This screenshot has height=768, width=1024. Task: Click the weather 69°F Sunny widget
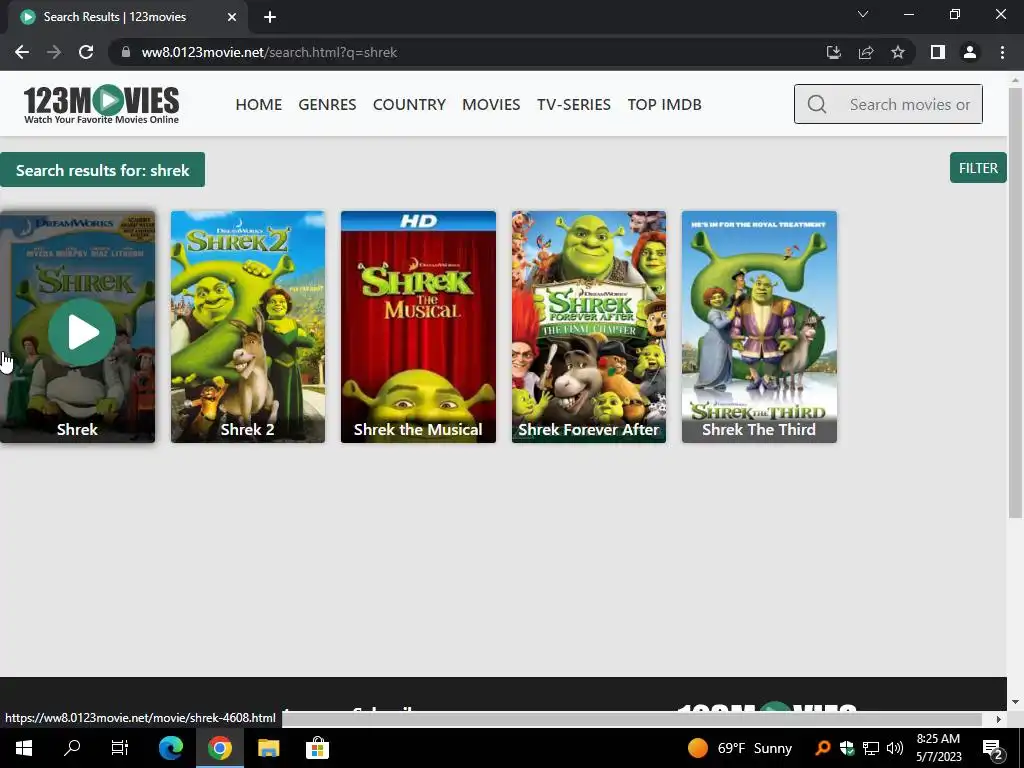coord(739,748)
